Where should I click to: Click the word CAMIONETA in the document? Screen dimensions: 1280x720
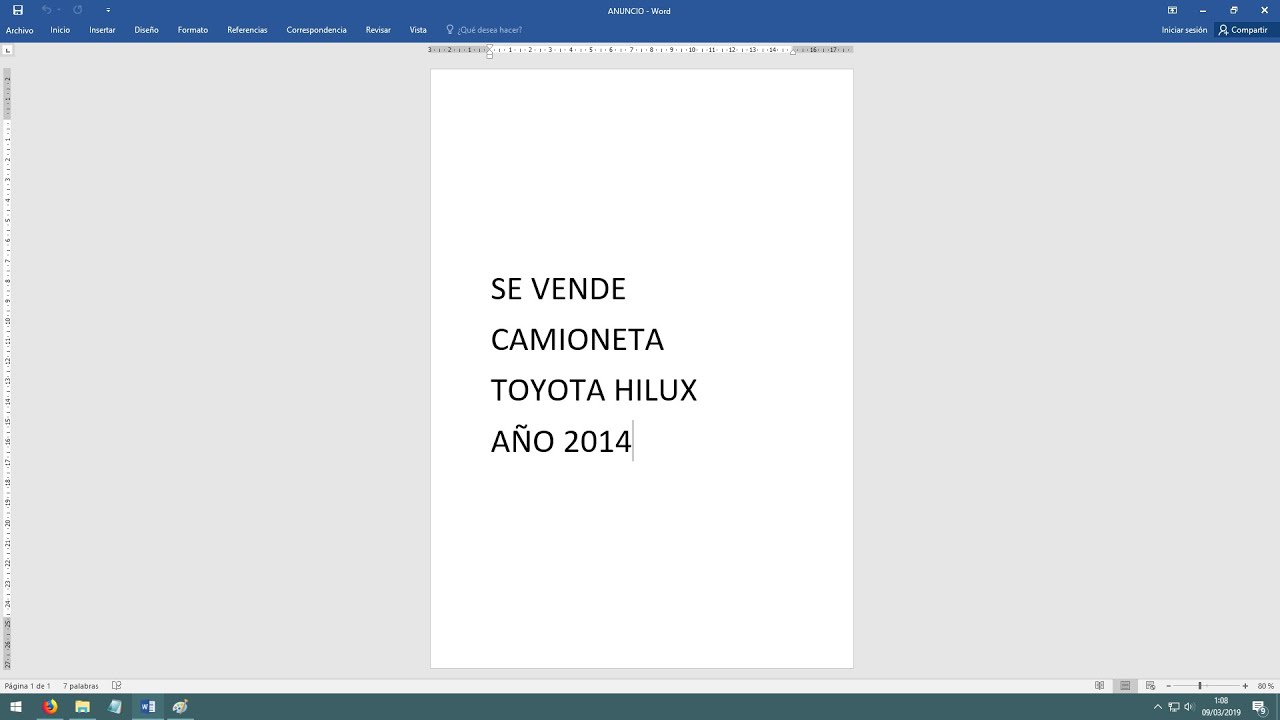click(x=577, y=340)
